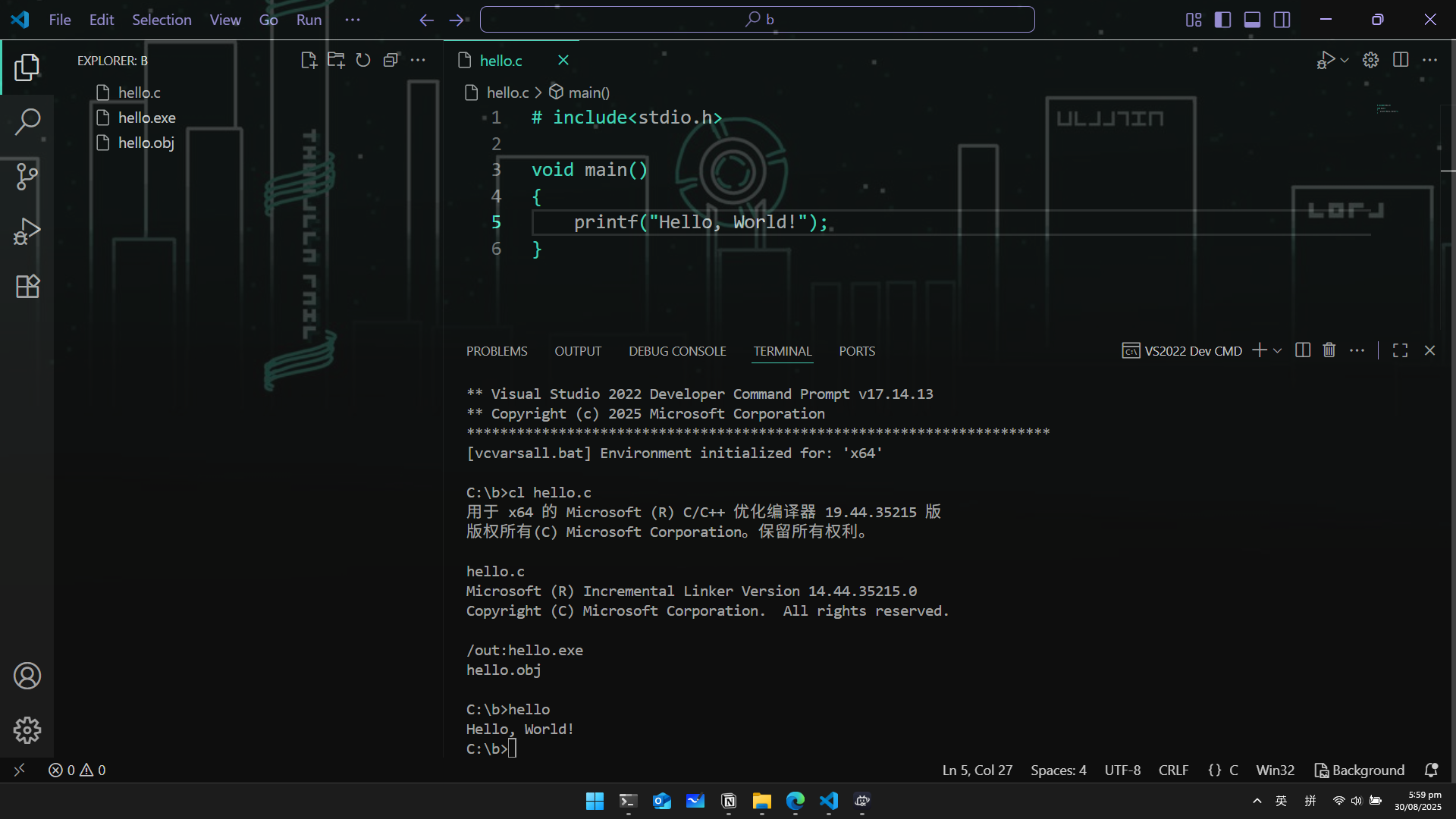Click the command center search box
1456x819 pixels.
coord(757,20)
